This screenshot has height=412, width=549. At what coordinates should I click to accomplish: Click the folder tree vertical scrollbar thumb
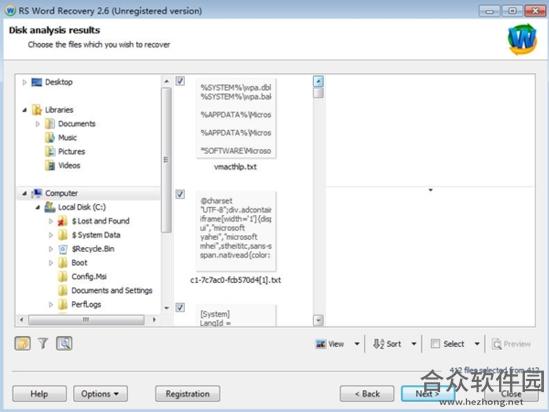[166, 160]
